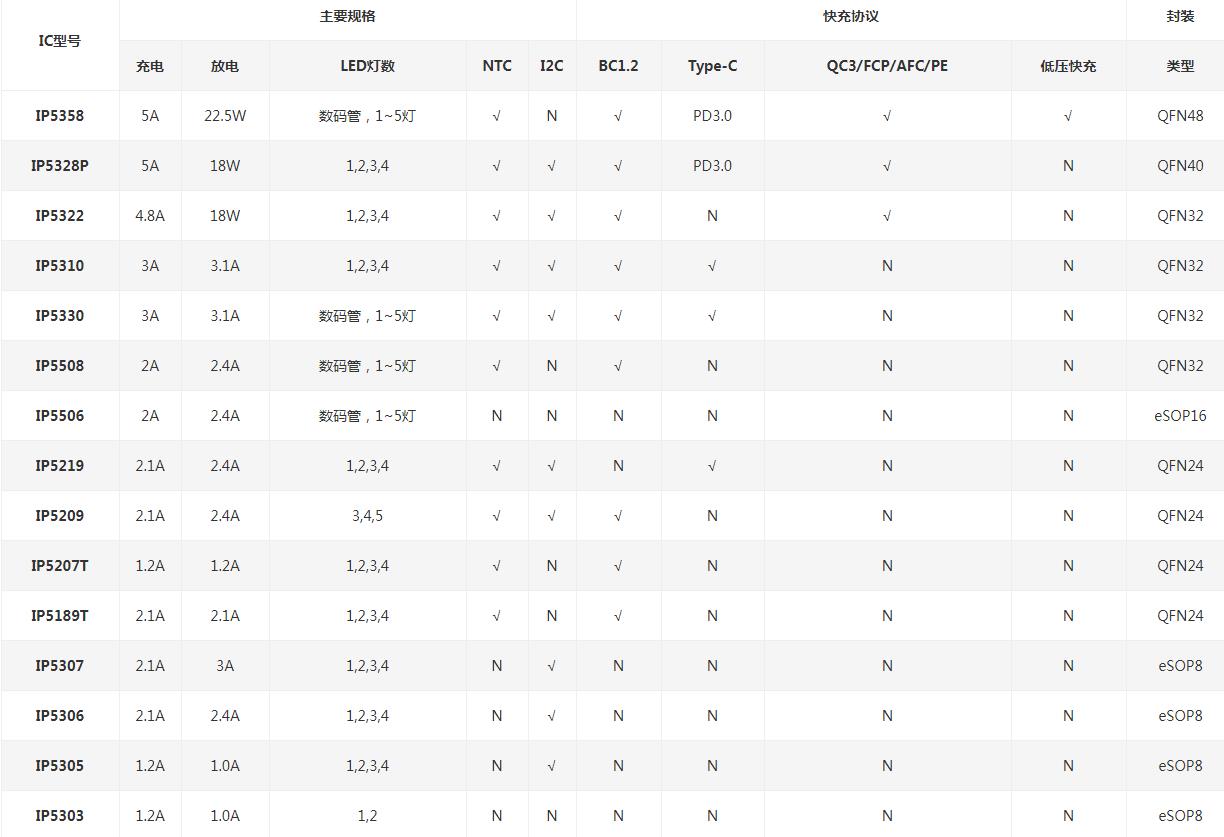
Task: Select the IP5219 model name
Action: tap(60, 466)
